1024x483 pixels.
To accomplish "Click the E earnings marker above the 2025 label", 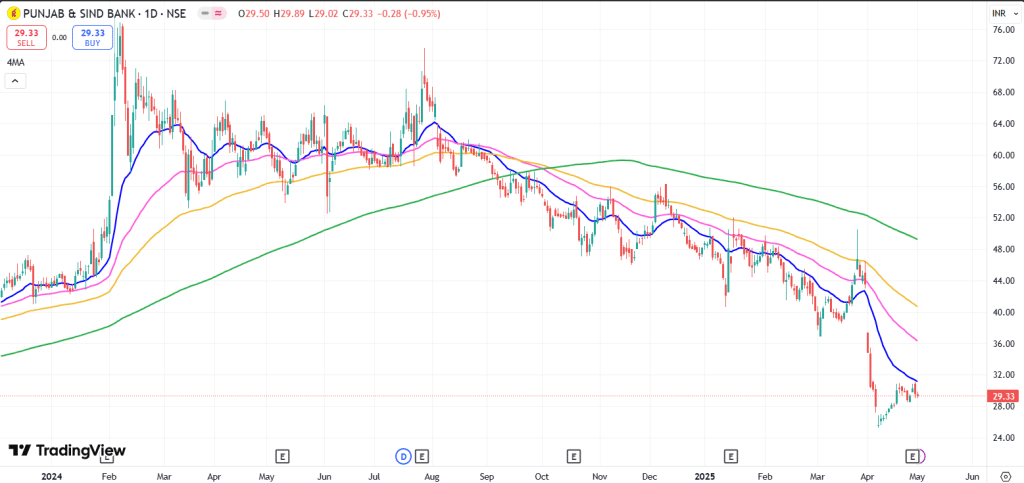I will click(x=731, y=456).
